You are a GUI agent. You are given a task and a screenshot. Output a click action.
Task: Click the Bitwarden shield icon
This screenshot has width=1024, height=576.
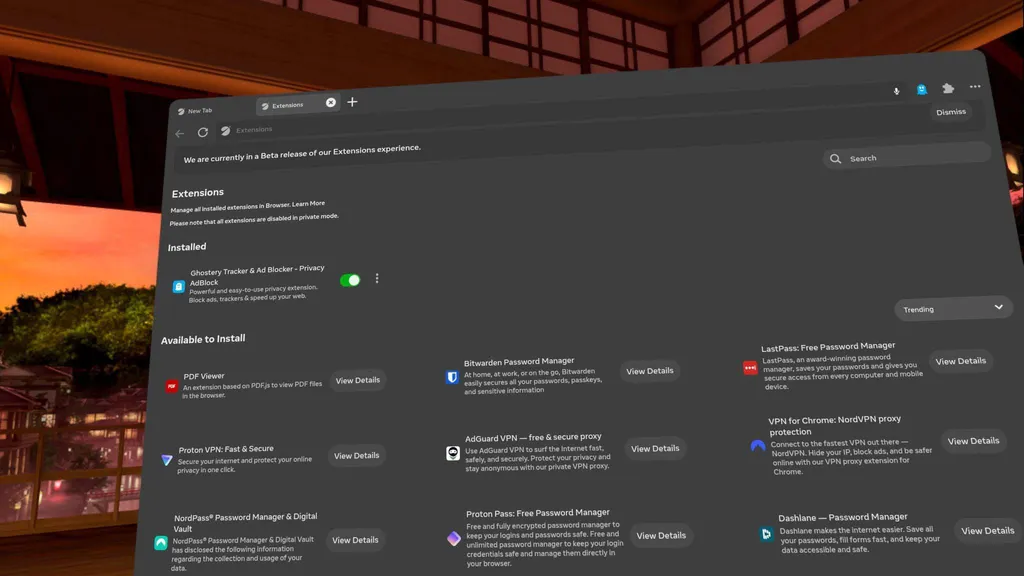452,377
